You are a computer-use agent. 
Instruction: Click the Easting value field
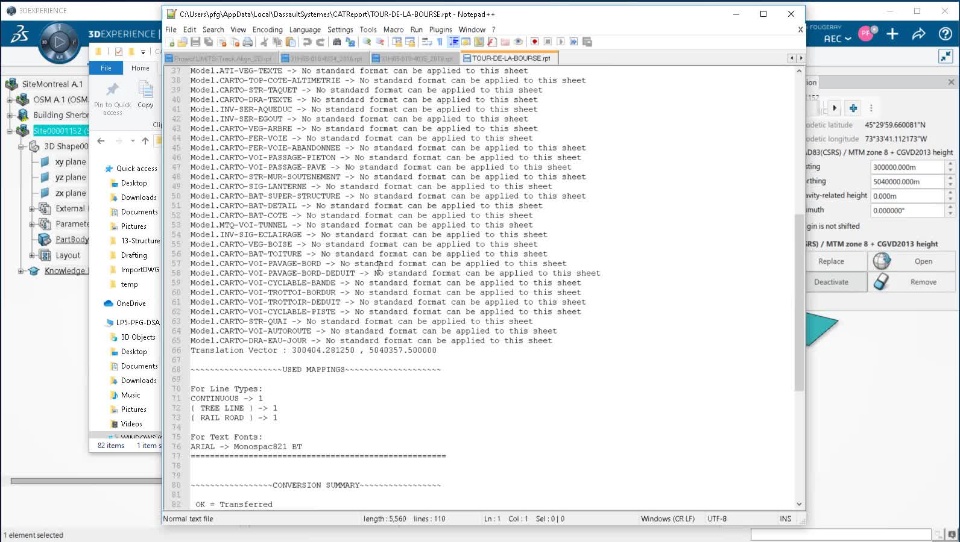pos(907,167)
